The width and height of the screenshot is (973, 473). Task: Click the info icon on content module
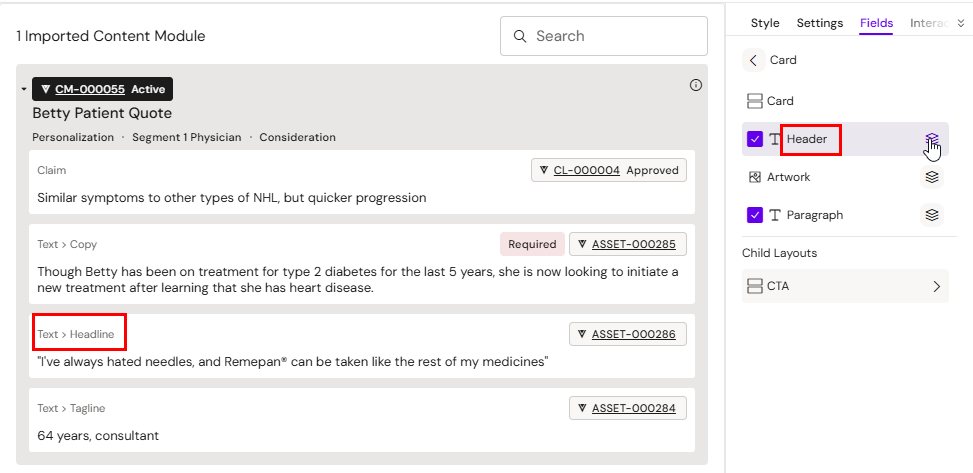(x=696, y=85)
